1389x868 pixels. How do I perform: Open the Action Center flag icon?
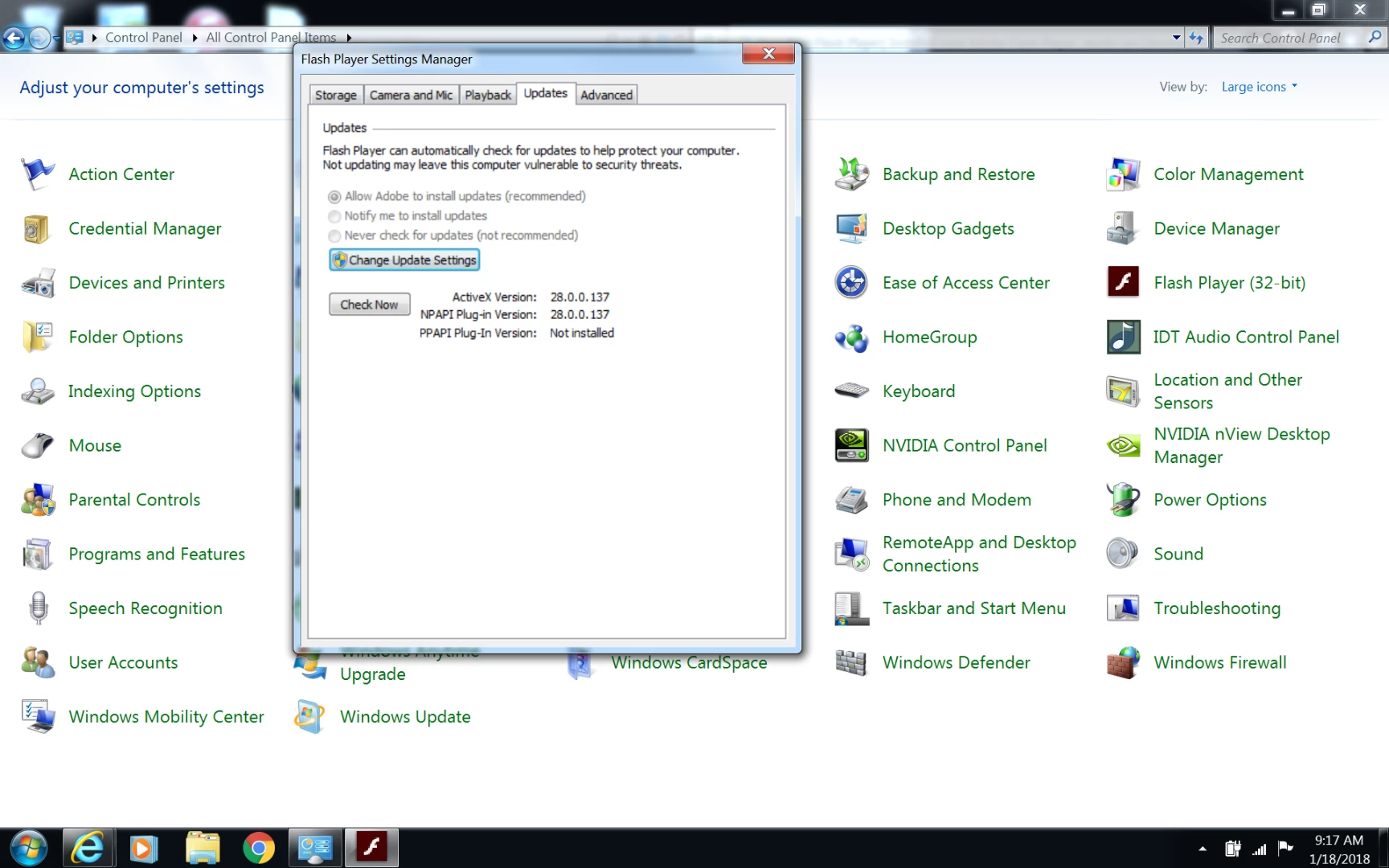38,174
